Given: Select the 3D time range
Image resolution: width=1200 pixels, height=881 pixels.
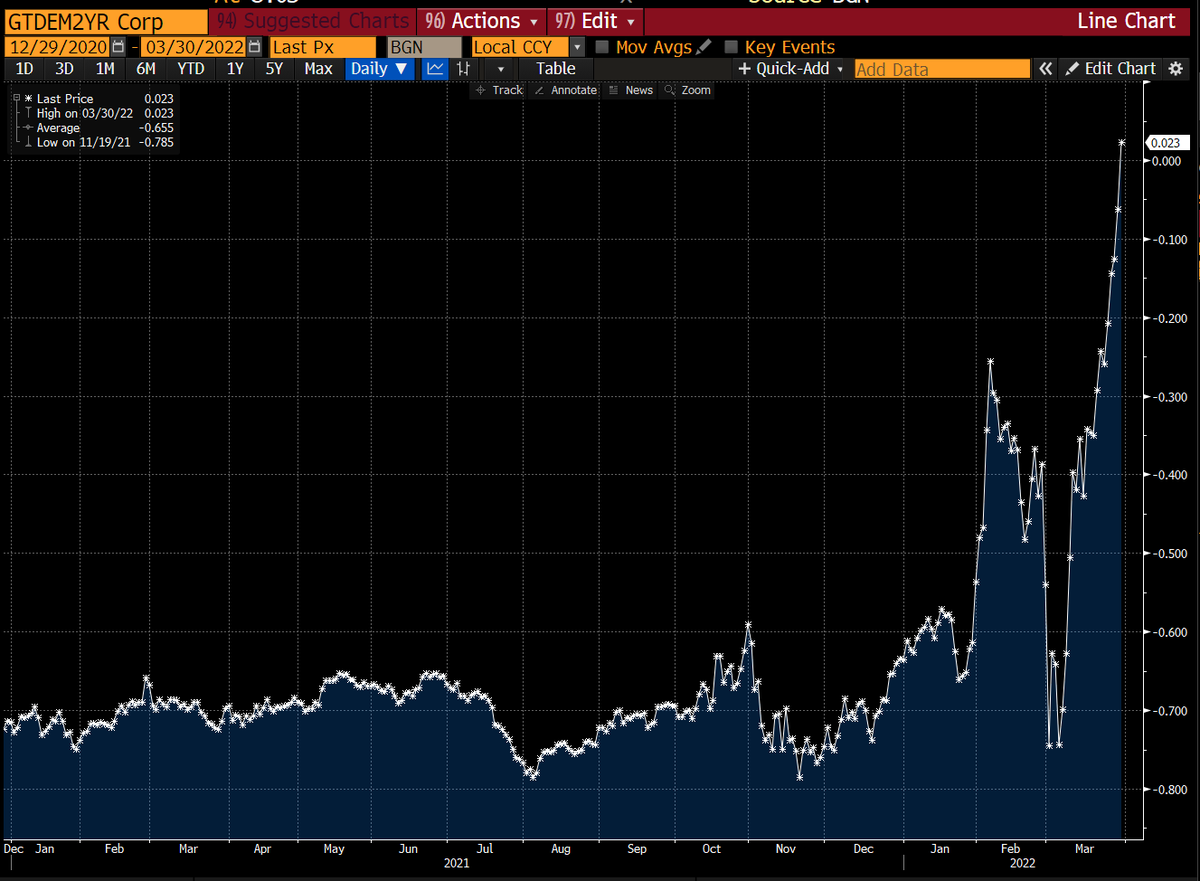Looking at the screenshot, I should (x=64, y=69).
